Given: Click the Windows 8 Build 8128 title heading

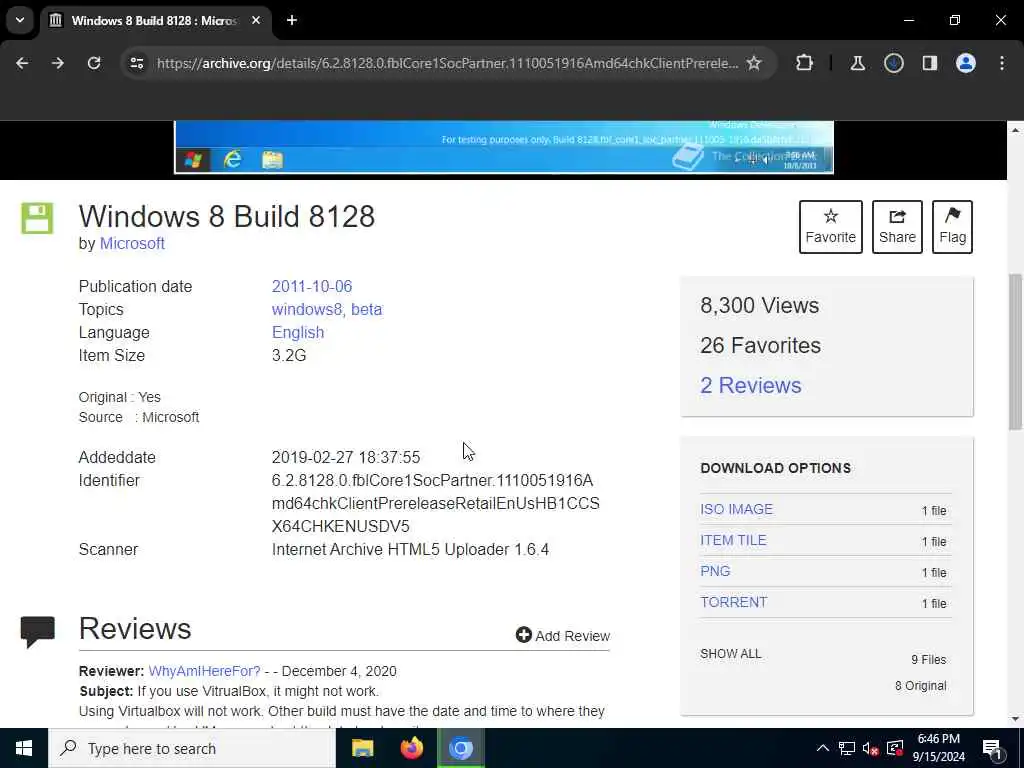Looking at the screenshot, I should [227, 216].
